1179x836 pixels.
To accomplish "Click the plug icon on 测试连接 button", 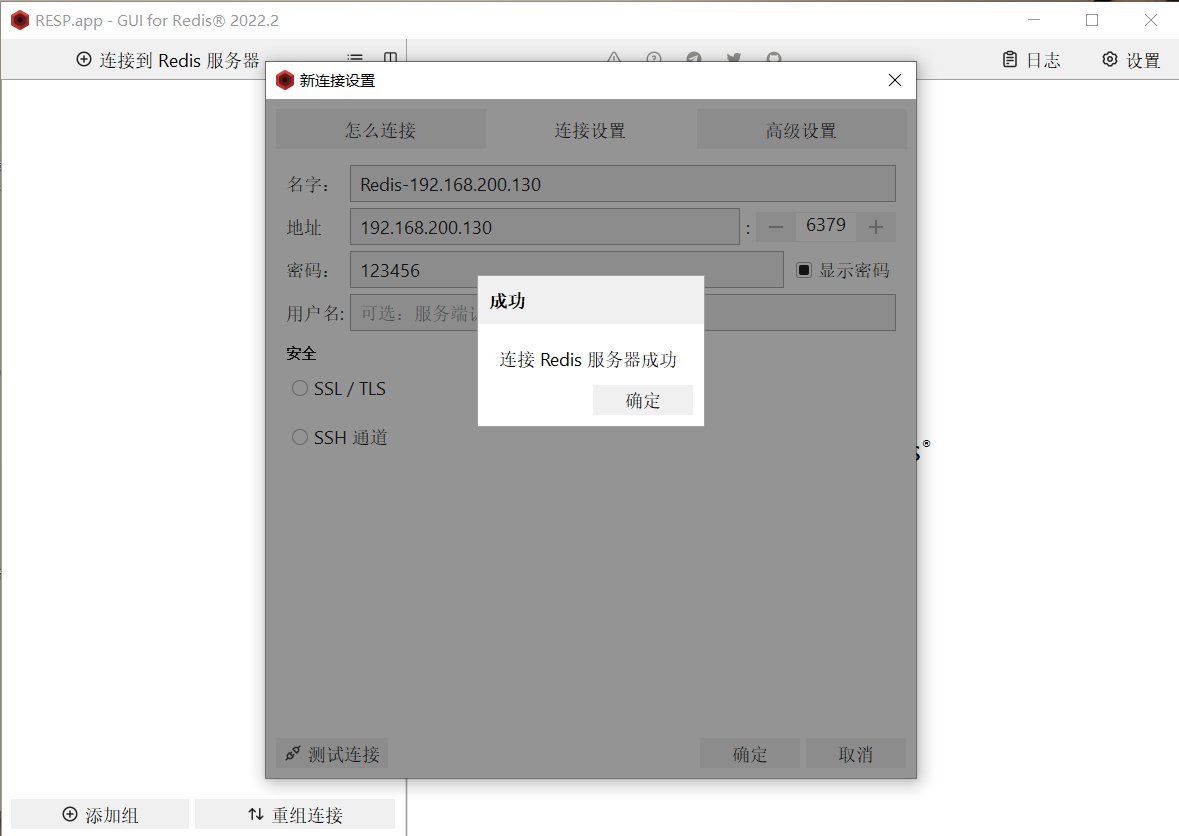I will click(x=293, y=753).
